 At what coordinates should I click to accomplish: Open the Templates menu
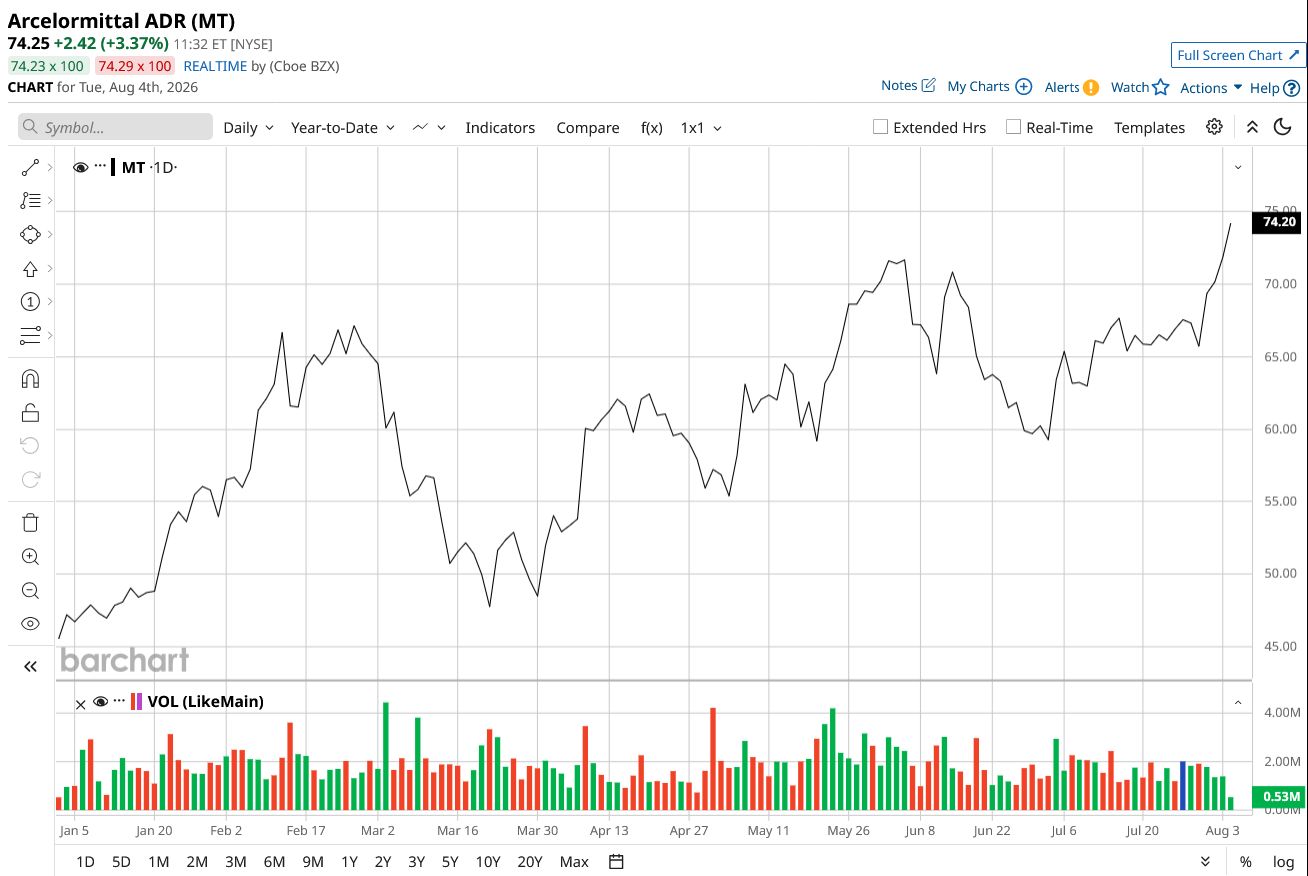point(1149,127)
